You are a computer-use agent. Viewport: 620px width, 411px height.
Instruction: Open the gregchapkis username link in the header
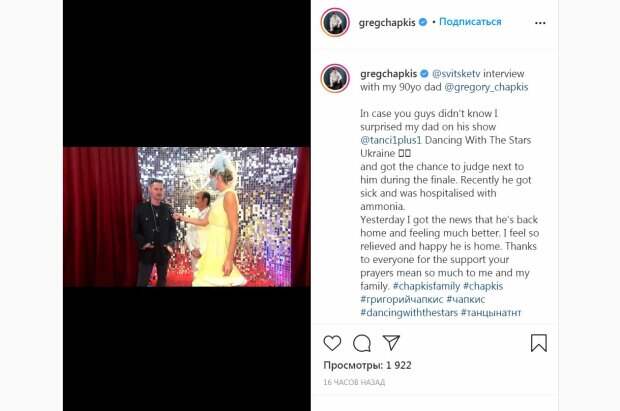pos(387,23)
